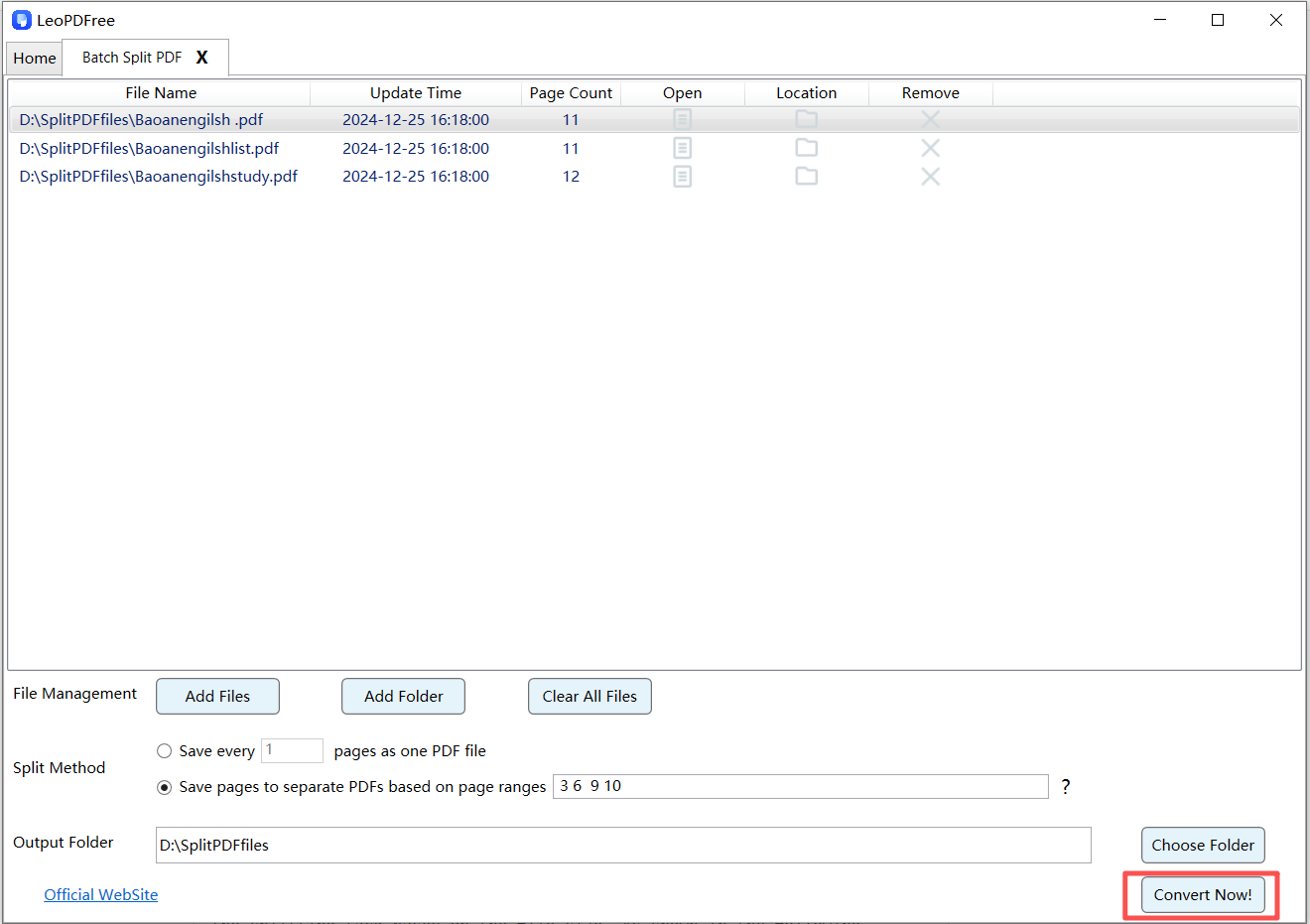Click Choose Folder for output
This screenshot has width=1310, height=924.
coord(1202,846)
